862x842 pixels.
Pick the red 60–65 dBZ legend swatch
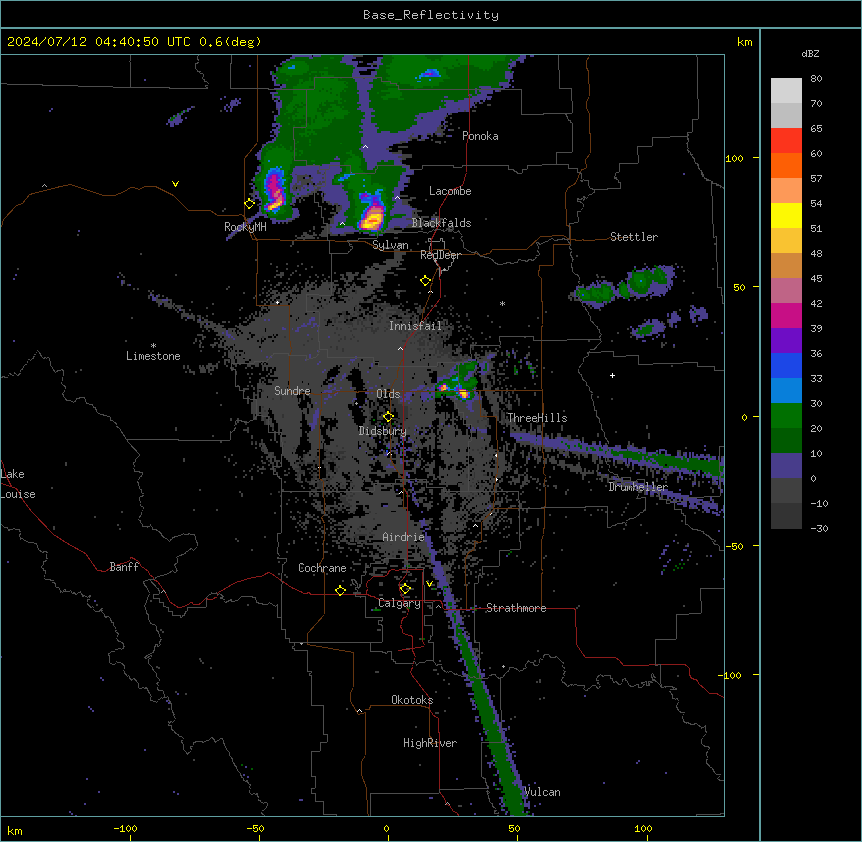(786, 140)
